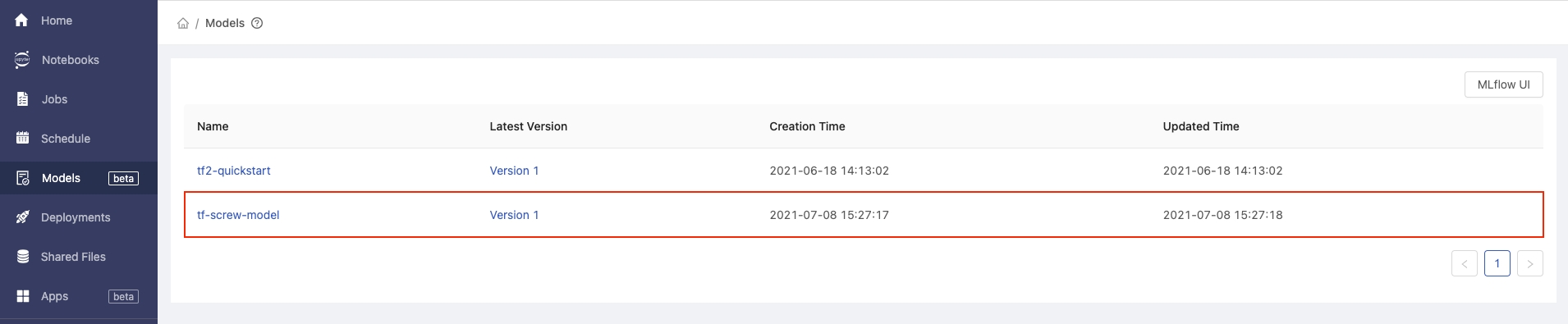Open the tf2-quickstart model link

(x=234, y=171)
